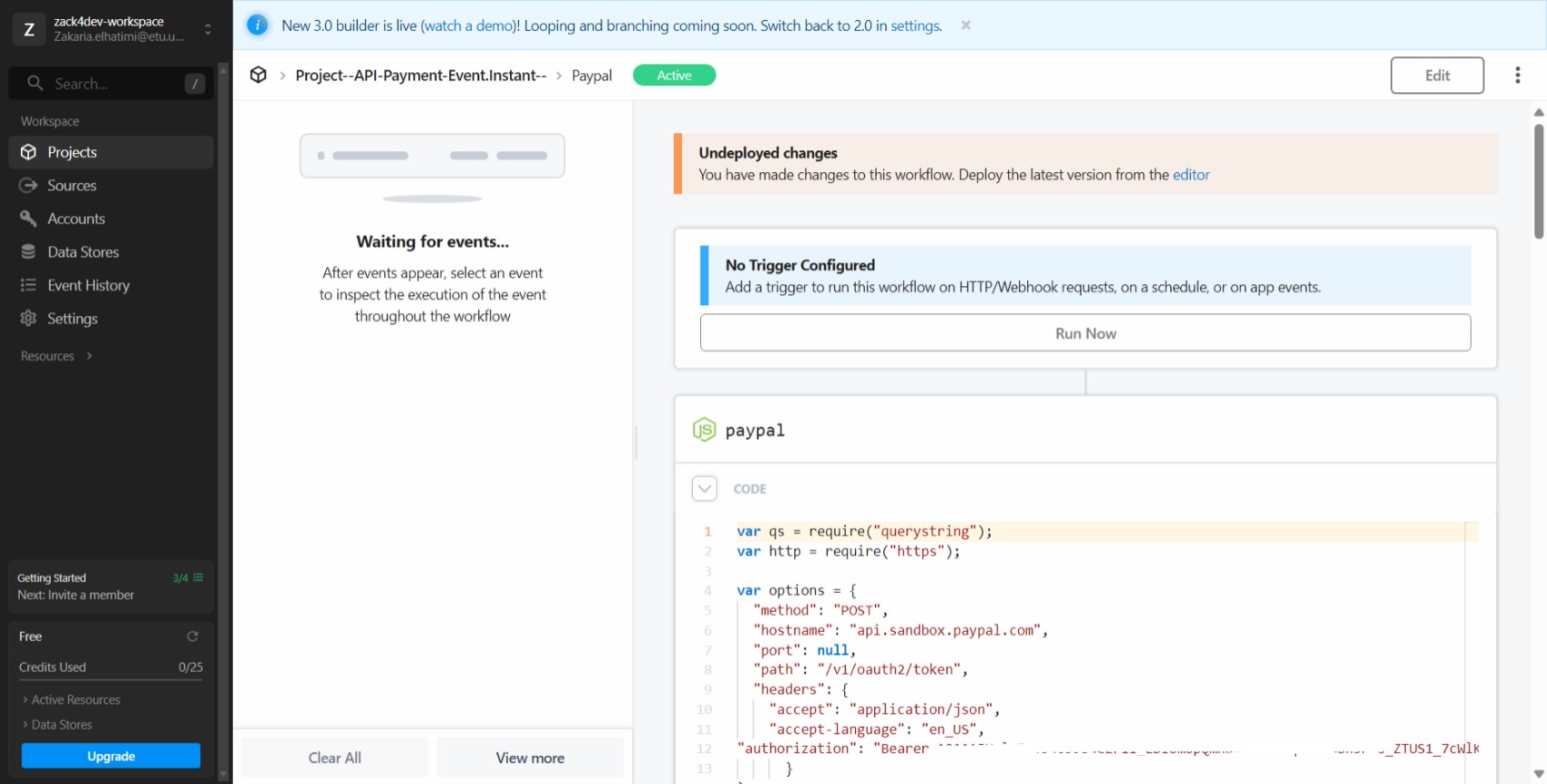Open Settings in the sidebar
The image size is (1547, 784).
111,319
